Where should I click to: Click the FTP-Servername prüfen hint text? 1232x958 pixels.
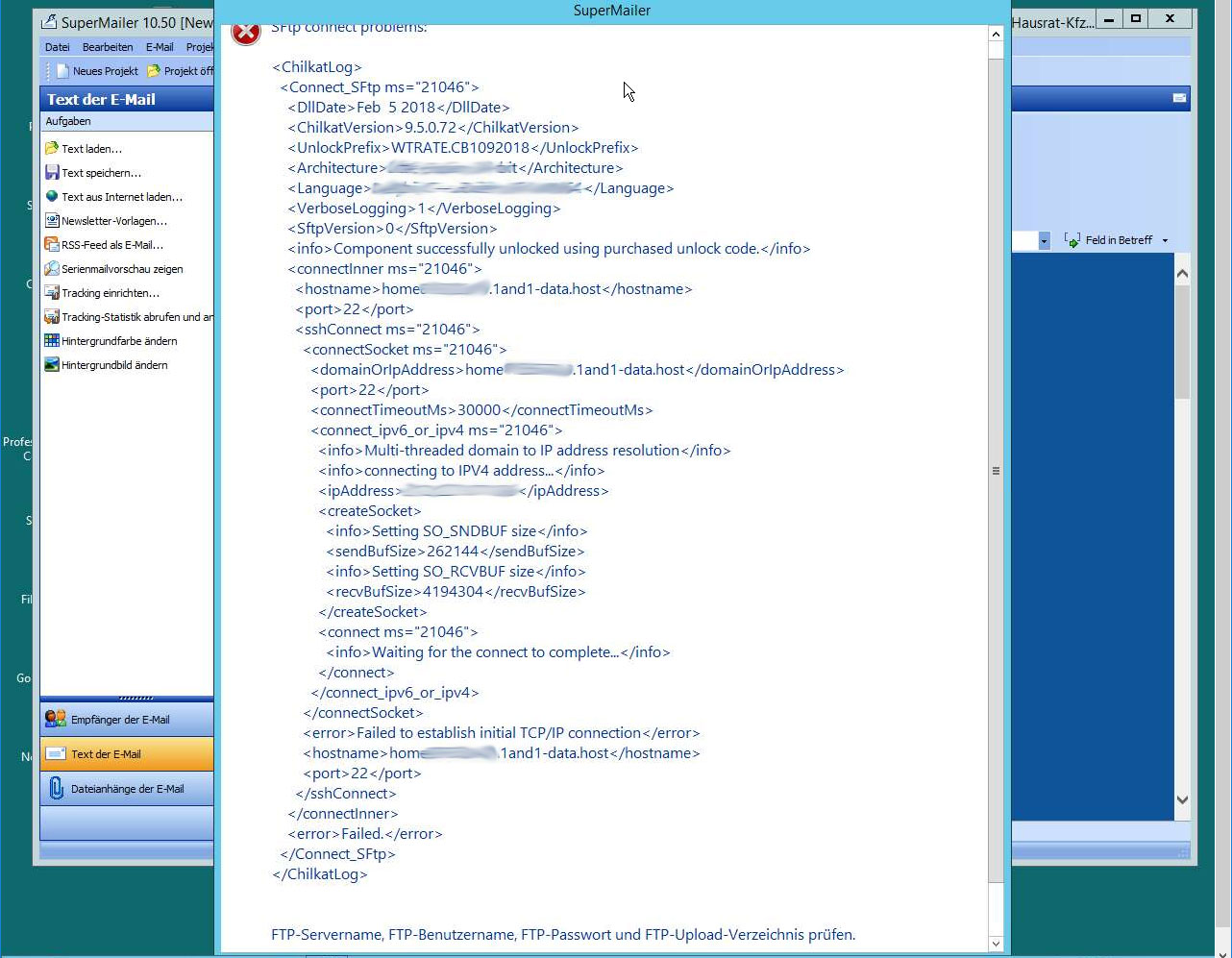[x=563, y=935]
